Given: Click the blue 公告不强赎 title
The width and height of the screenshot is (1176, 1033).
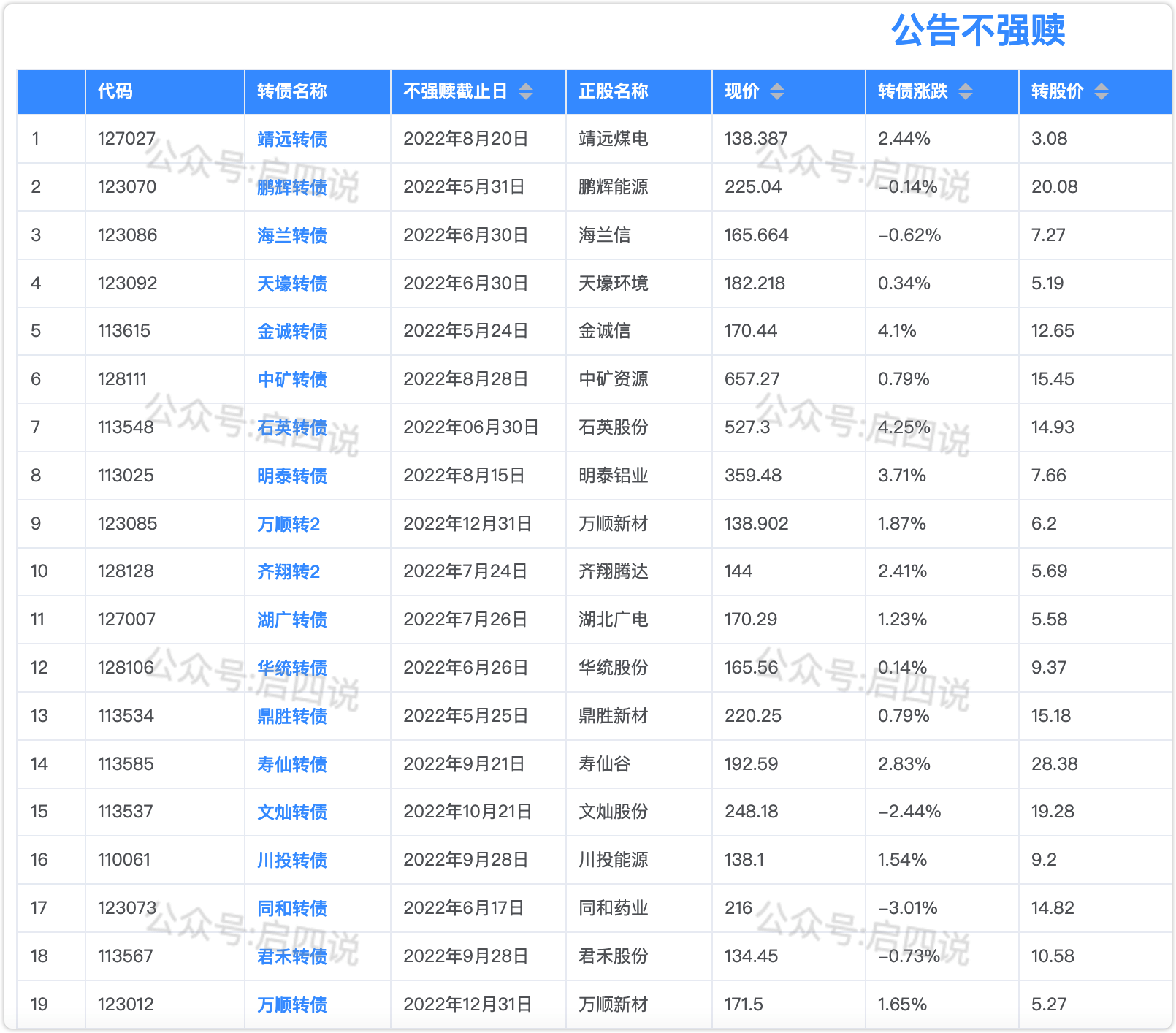Looking at the screenshot, I should [978, 31].
